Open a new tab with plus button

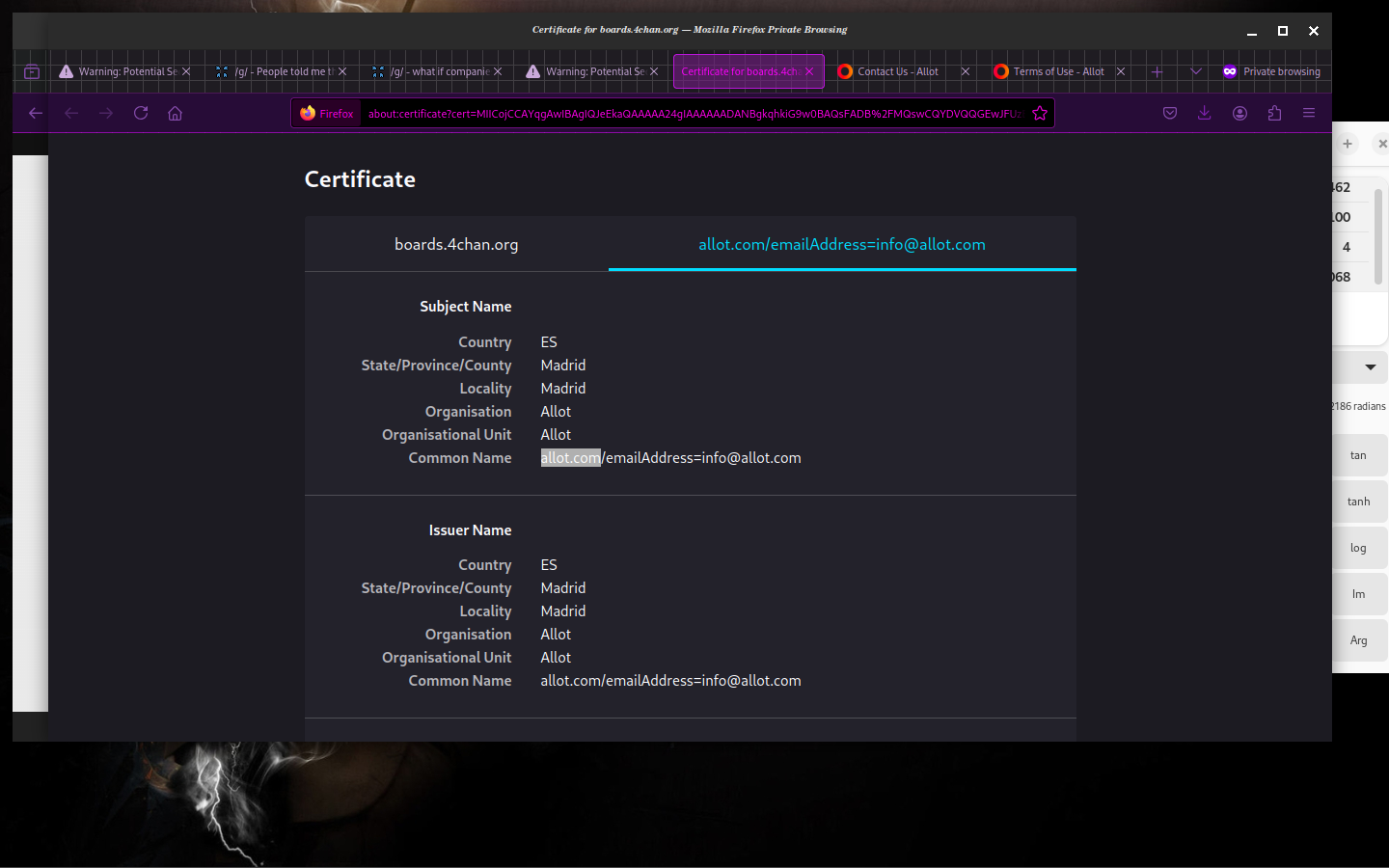click(x=1157, y=71)
